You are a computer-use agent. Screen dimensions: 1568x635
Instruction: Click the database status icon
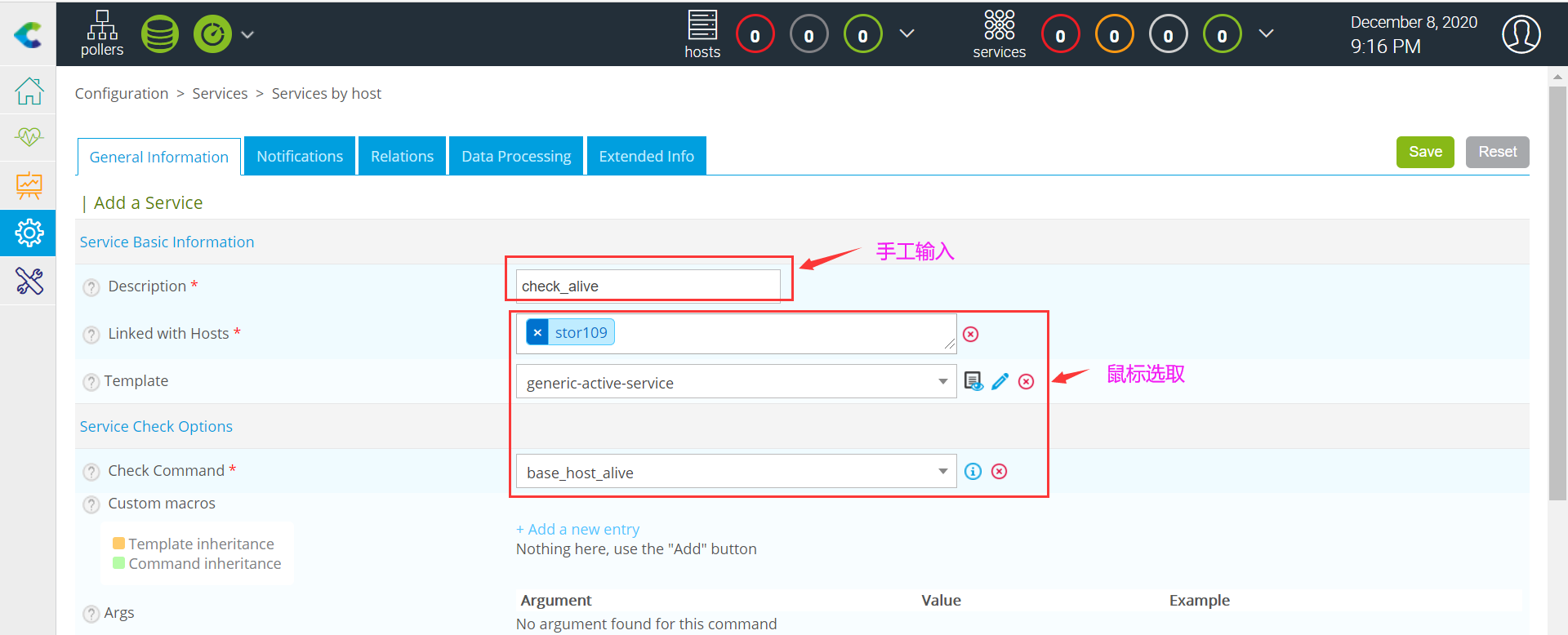[160, 34]
